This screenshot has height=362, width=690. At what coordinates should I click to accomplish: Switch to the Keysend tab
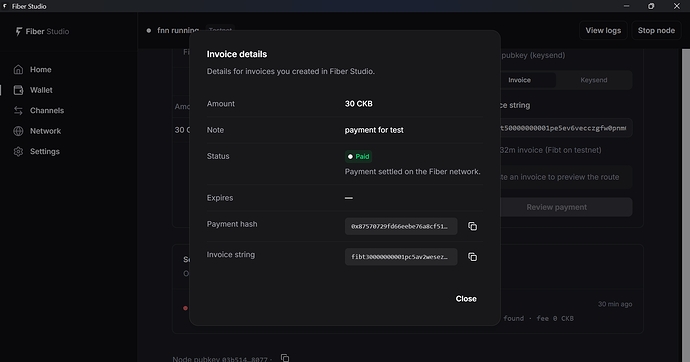(594, 80)
